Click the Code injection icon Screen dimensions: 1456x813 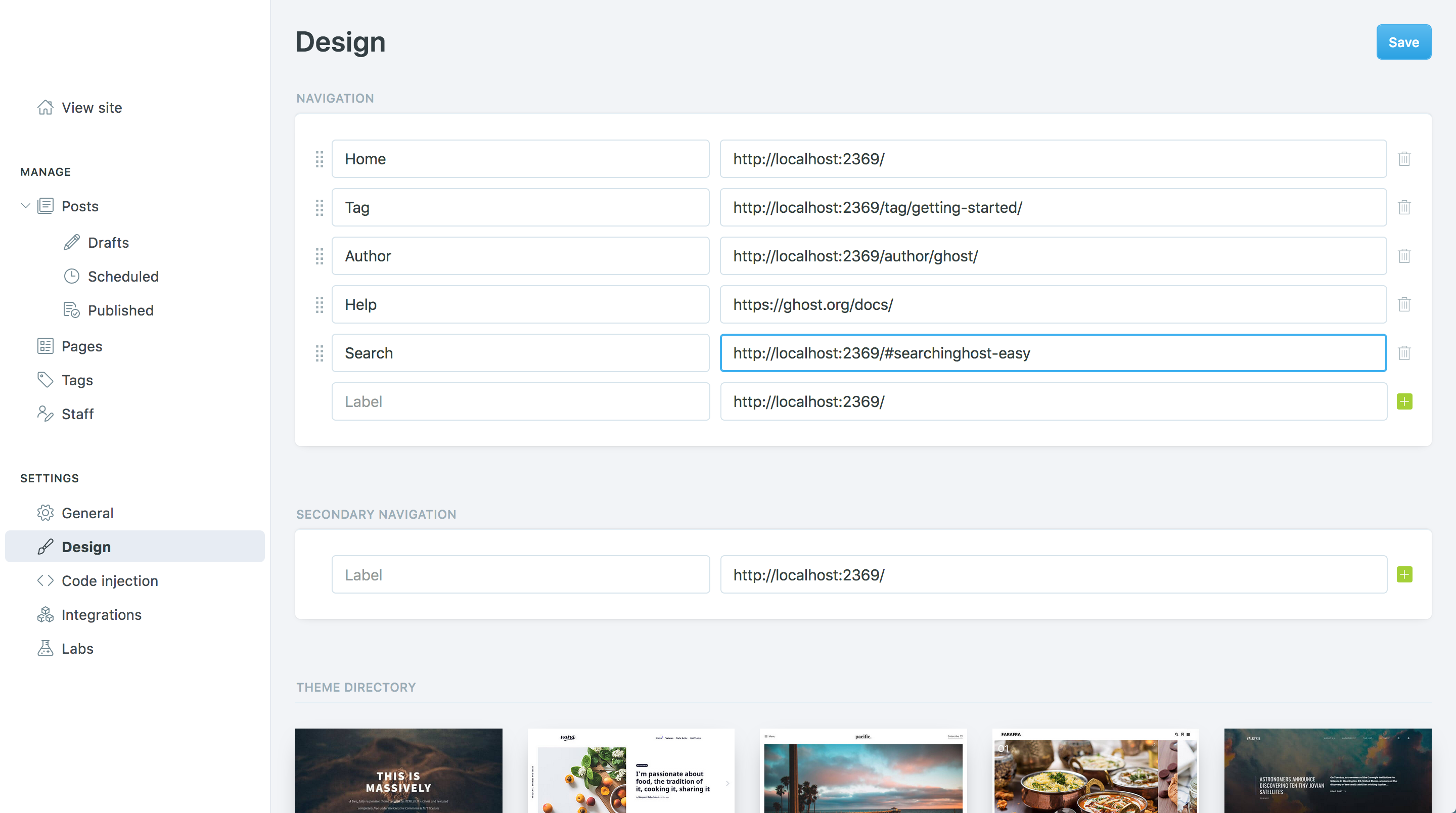pos(45,580)
